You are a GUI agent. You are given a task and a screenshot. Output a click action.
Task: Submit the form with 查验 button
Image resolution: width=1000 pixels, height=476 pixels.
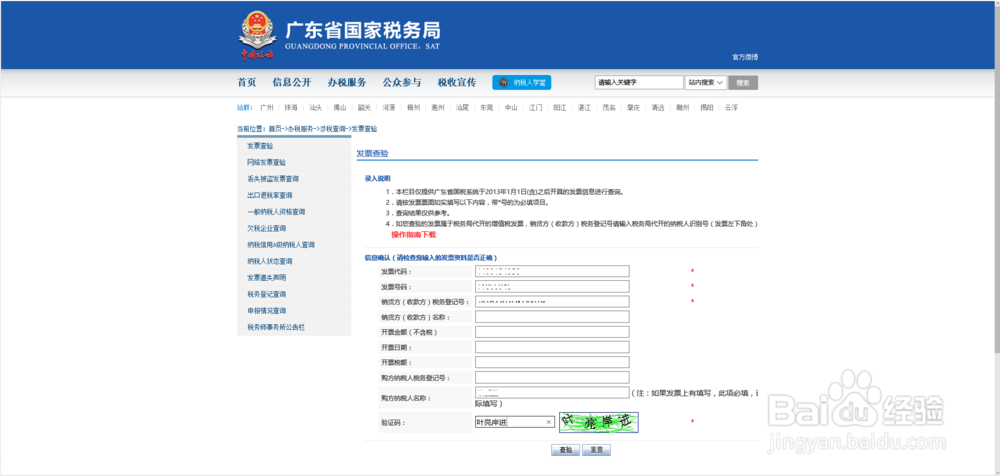[x=565, y=450]
